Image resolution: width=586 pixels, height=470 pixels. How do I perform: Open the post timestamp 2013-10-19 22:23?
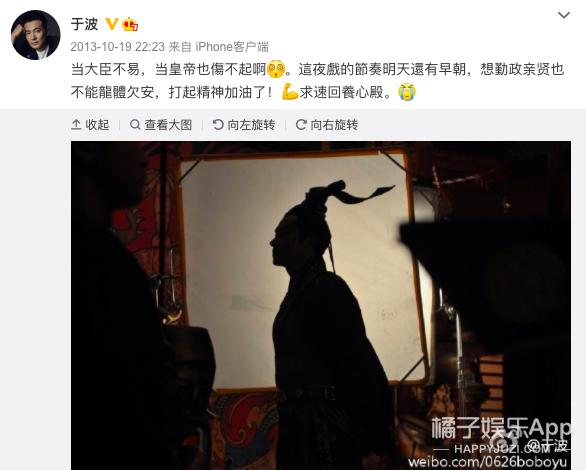(x=117, y=47)
